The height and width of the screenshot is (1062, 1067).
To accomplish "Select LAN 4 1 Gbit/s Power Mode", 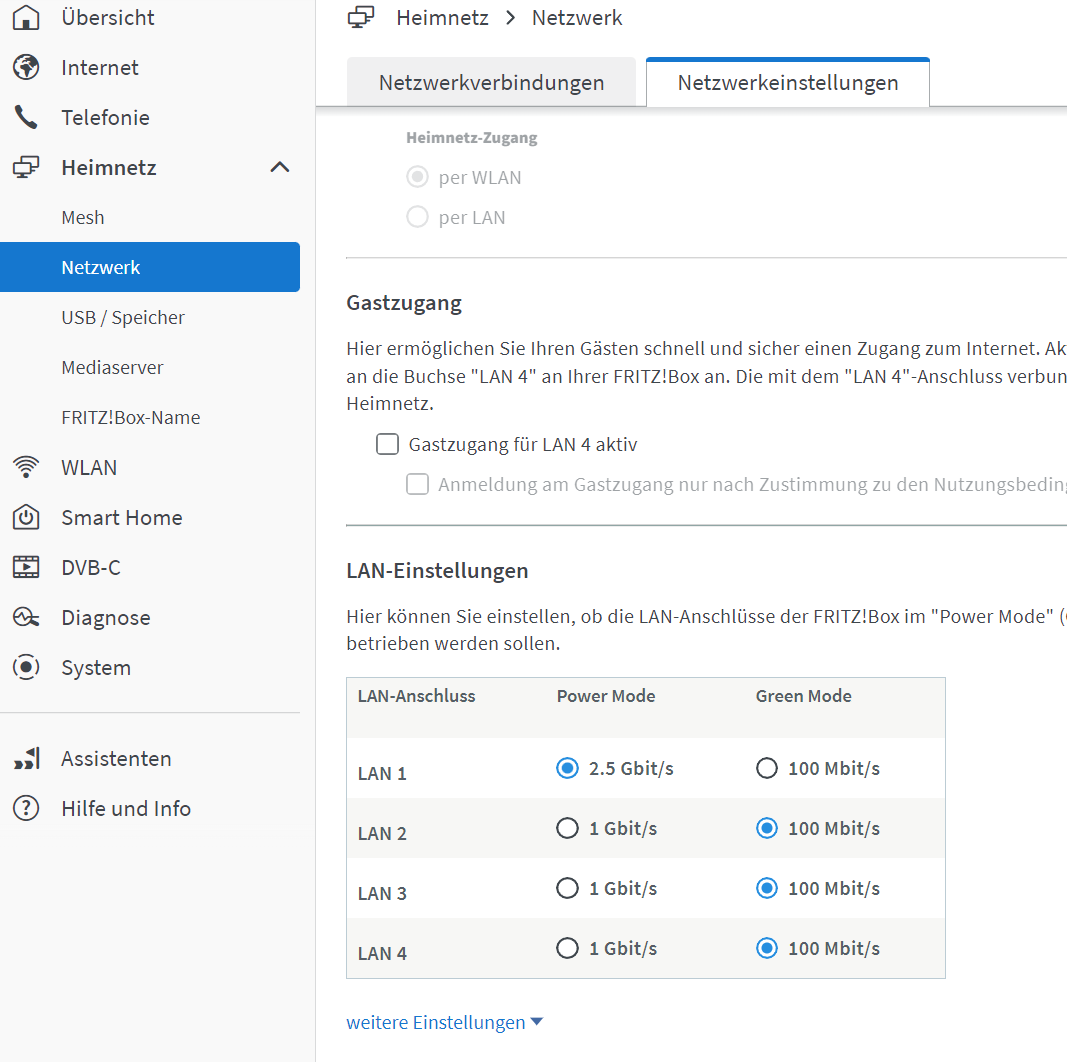I will coord(567,948).
